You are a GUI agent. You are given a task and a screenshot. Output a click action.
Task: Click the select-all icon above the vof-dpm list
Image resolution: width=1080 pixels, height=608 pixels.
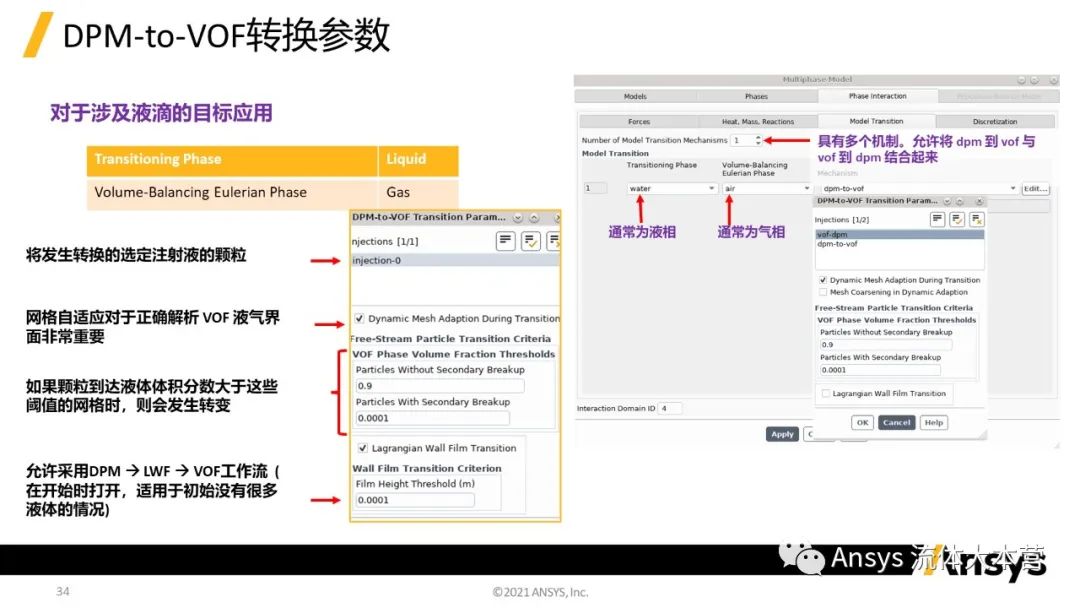(957, 219)
